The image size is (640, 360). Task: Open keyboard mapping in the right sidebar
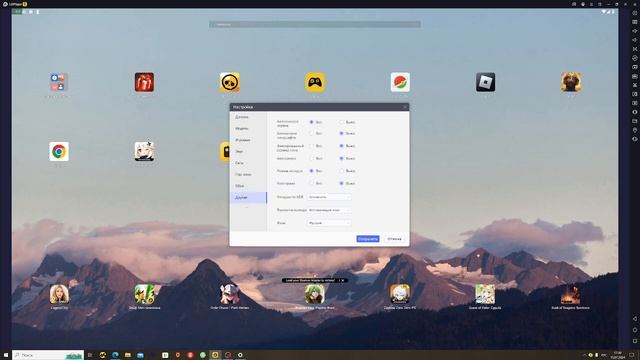coord(635,22)
